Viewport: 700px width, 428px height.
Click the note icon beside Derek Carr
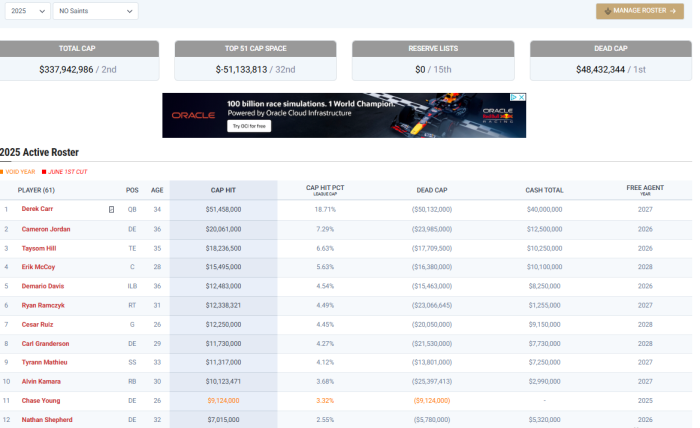(x=111, y=209)
